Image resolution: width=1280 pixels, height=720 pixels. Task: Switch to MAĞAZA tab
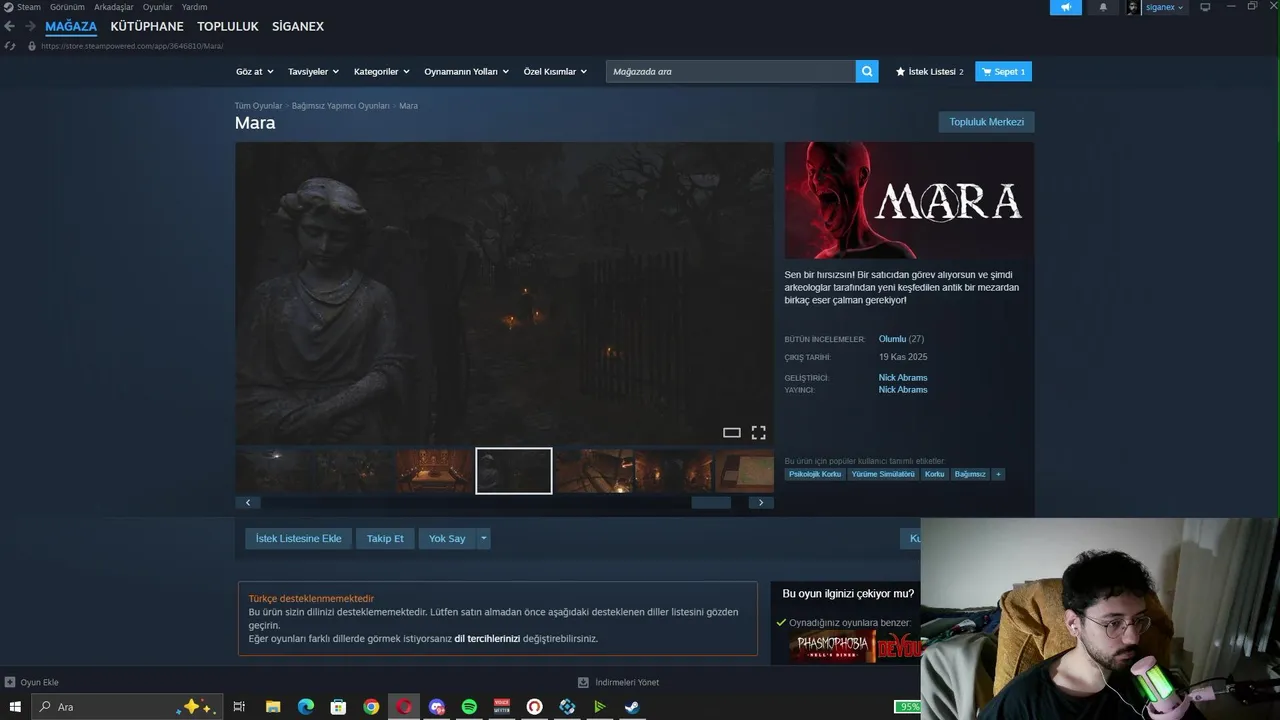pyautogui.click(x=71, y=26)
